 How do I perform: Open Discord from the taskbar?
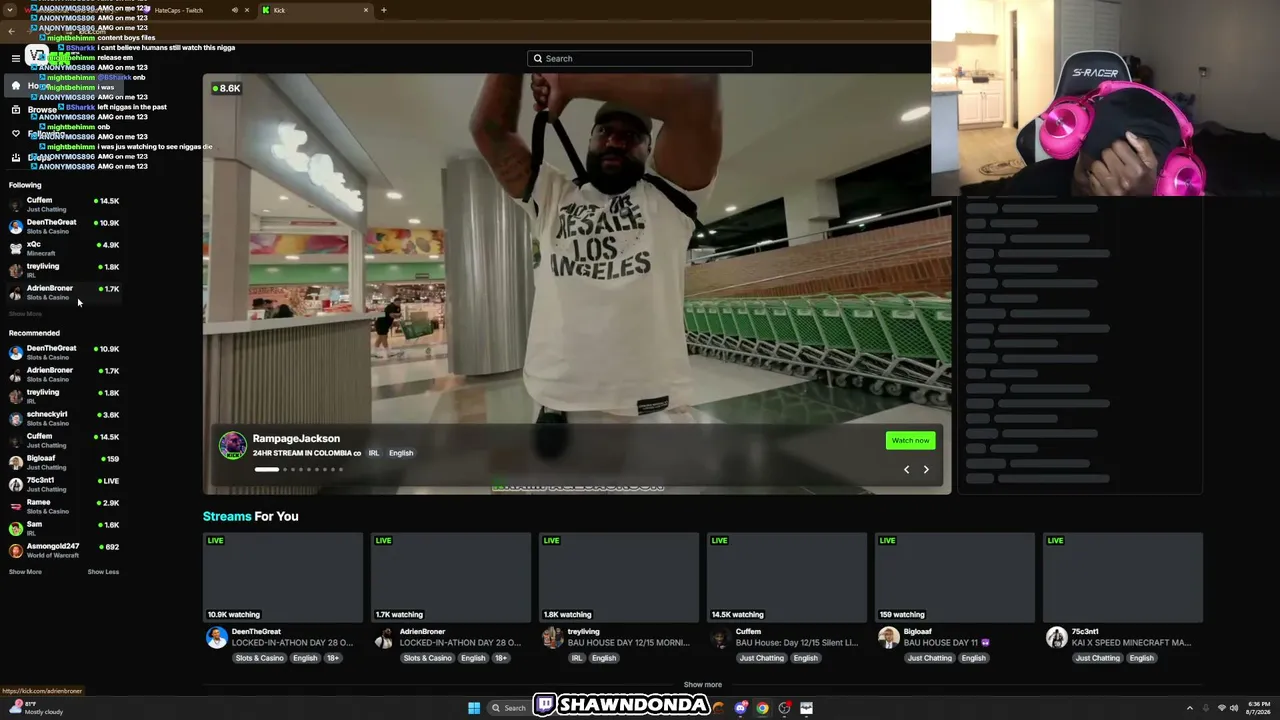741,708
